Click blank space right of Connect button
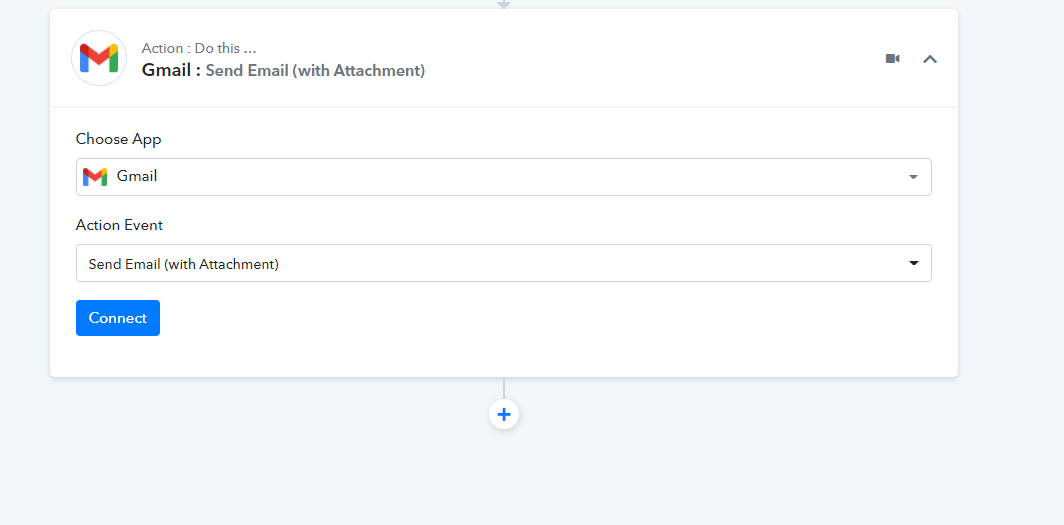Viewport: 1064px width, 525px height. pyautogui.click(x=543, y=318)
